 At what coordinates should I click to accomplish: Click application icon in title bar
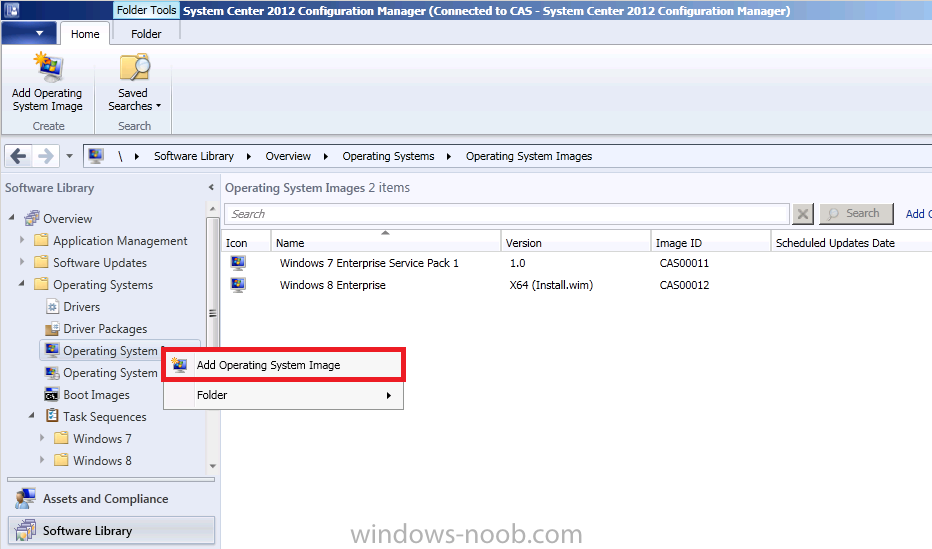click(x=11, y=10)
